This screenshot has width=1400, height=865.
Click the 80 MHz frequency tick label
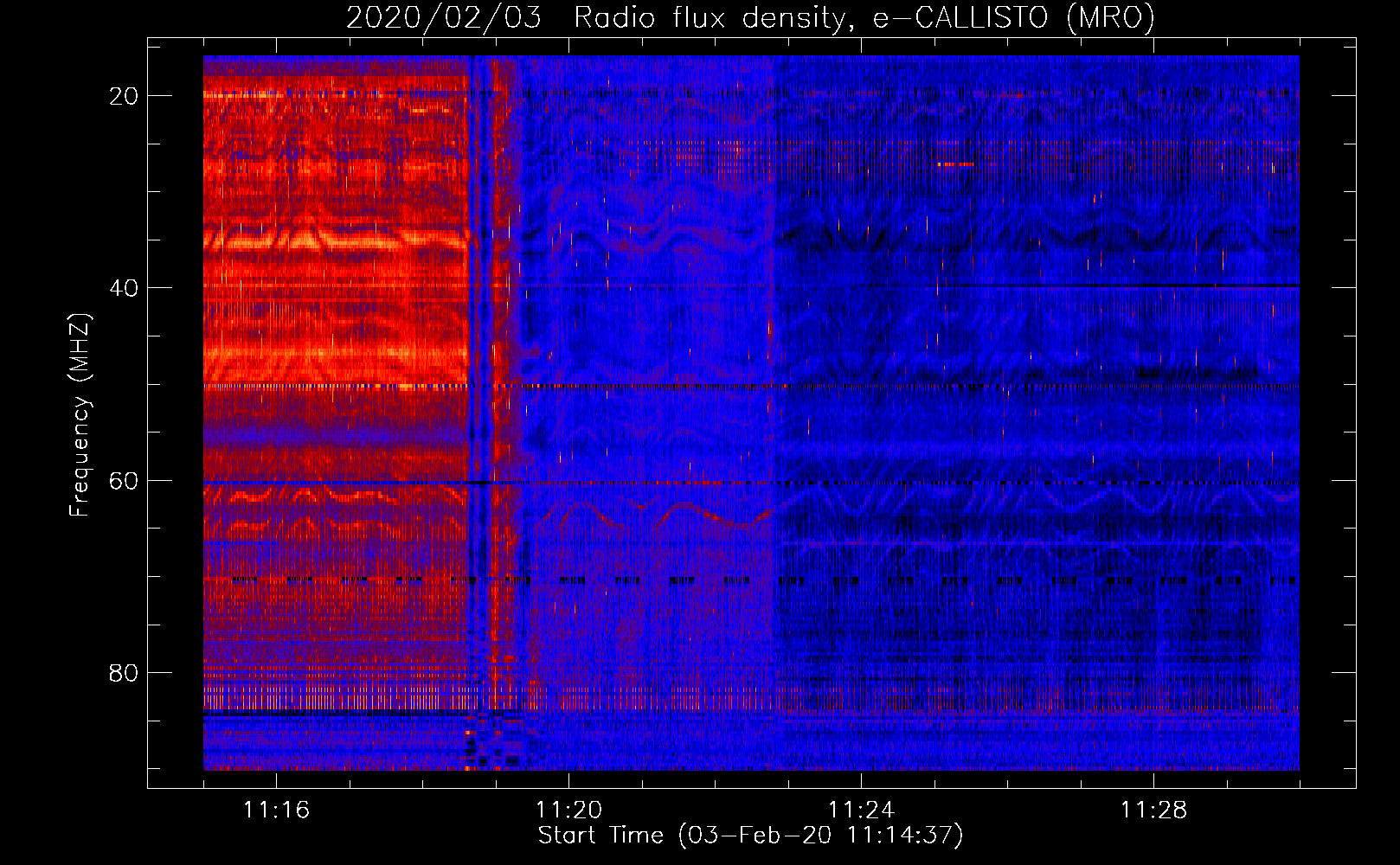point(124,673)
